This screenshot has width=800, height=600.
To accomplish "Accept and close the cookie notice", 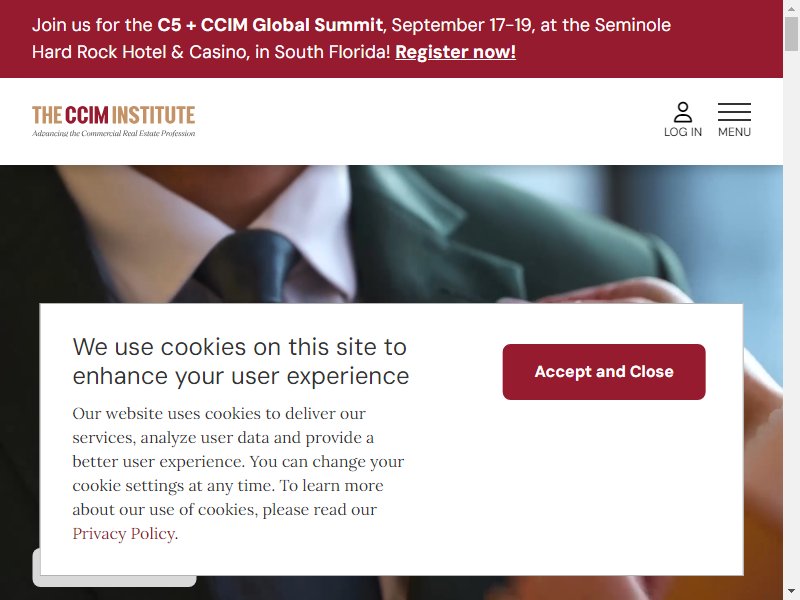I will (604, 372).
